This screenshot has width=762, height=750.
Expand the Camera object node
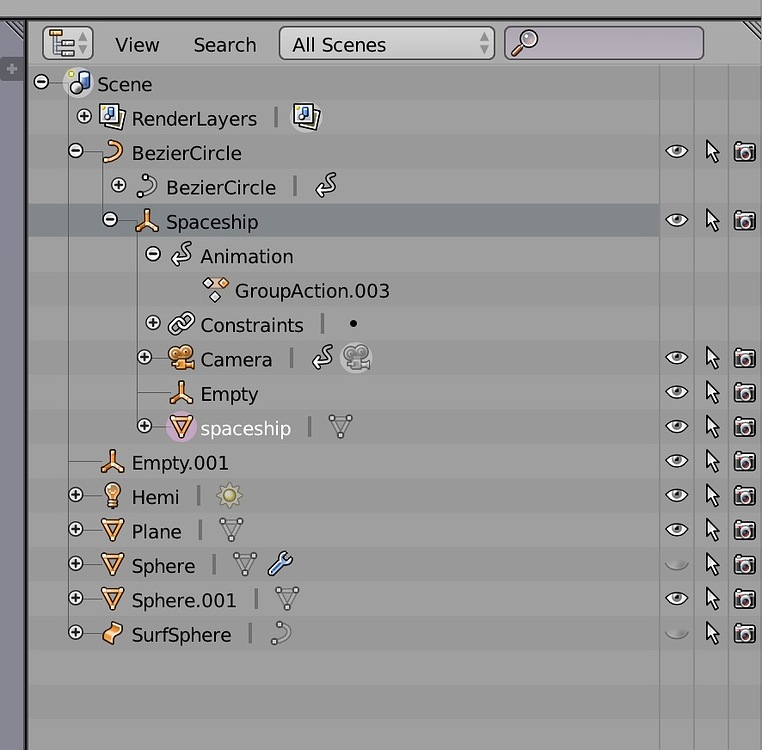(144, 357)
